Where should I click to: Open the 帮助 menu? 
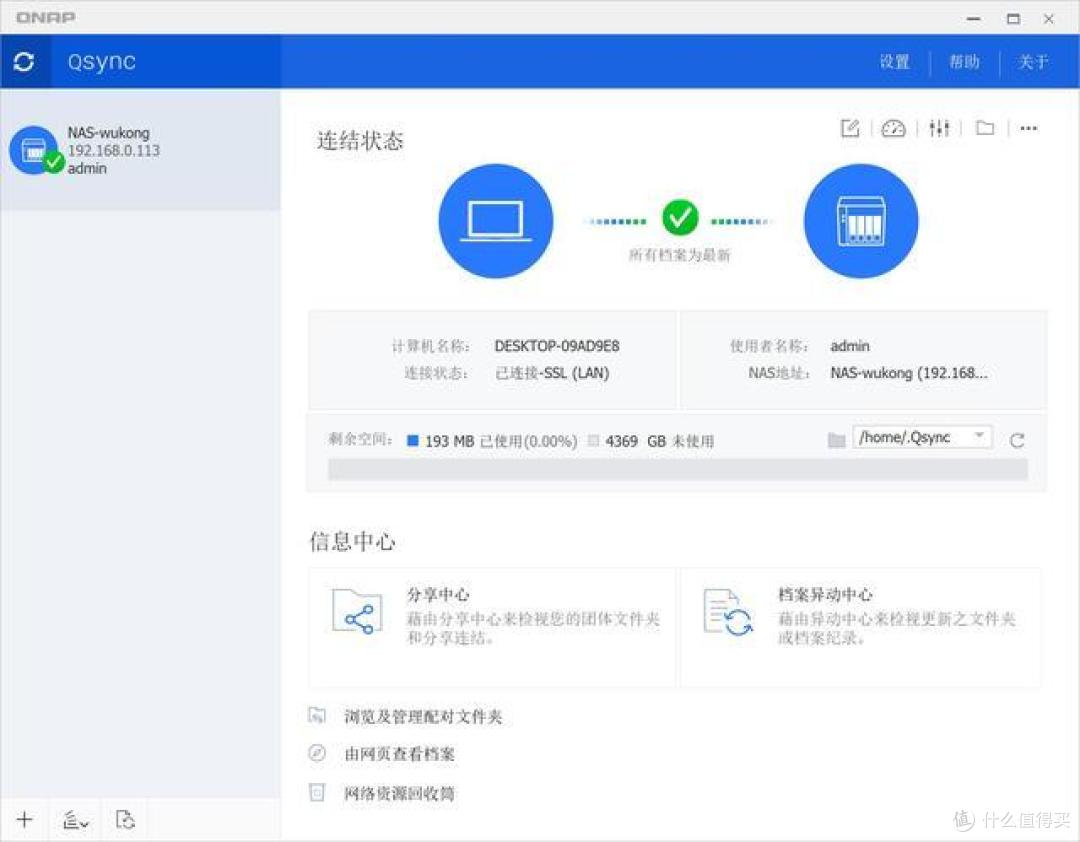tap(964, 62)
